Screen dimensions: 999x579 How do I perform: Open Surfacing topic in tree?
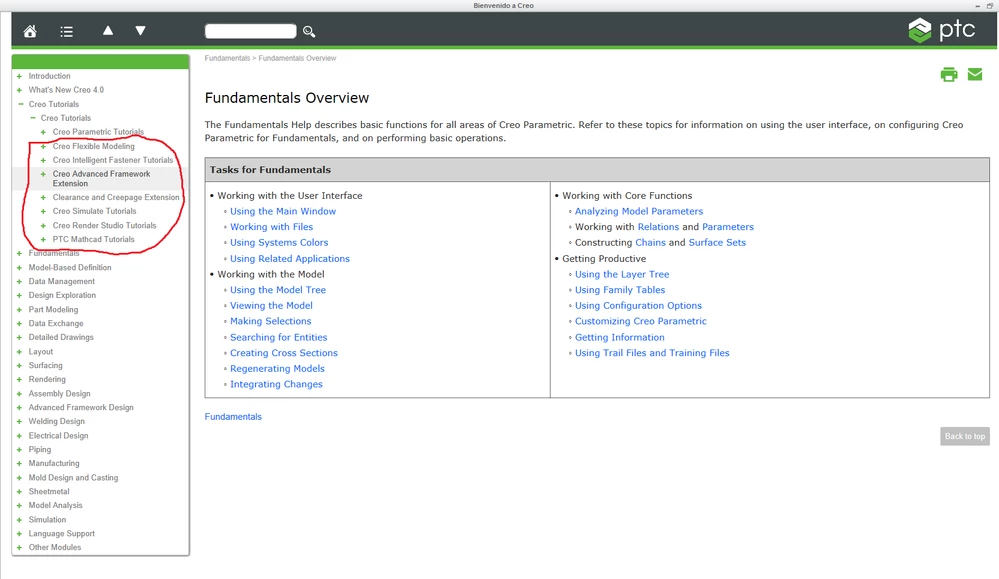[45, 365]
